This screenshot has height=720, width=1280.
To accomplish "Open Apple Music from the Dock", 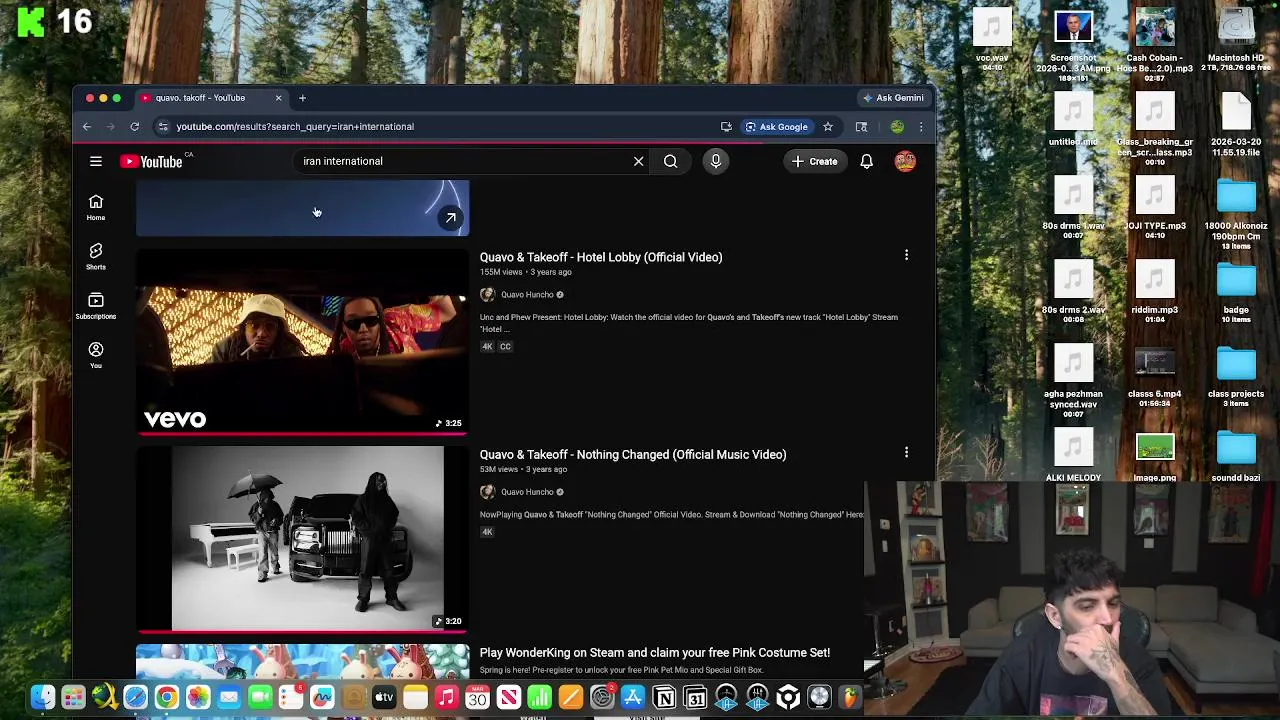I will click(446, 697).
